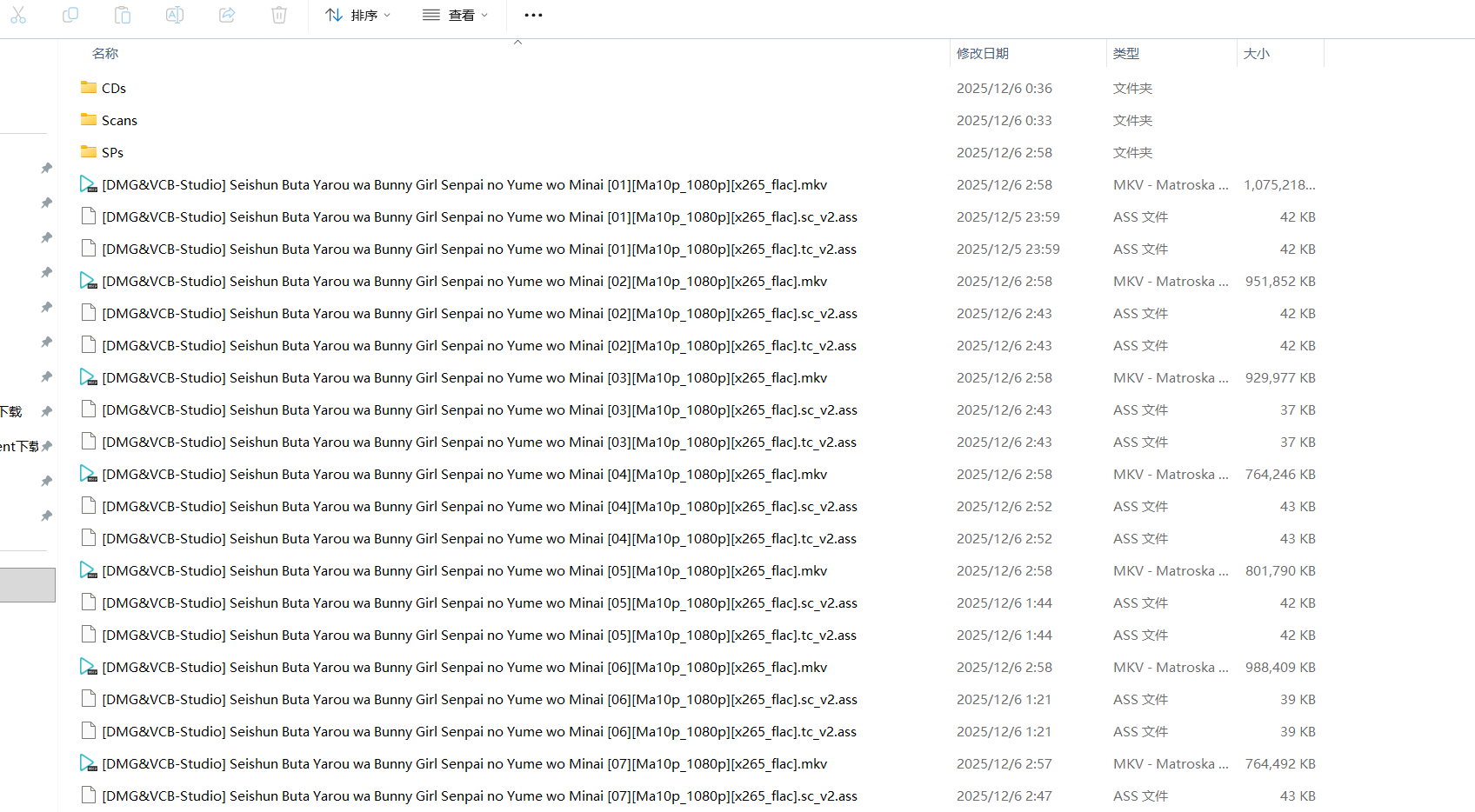
Task: Click the file icon of the [05] sc_v2.ass subtitle
Action: 88,602
